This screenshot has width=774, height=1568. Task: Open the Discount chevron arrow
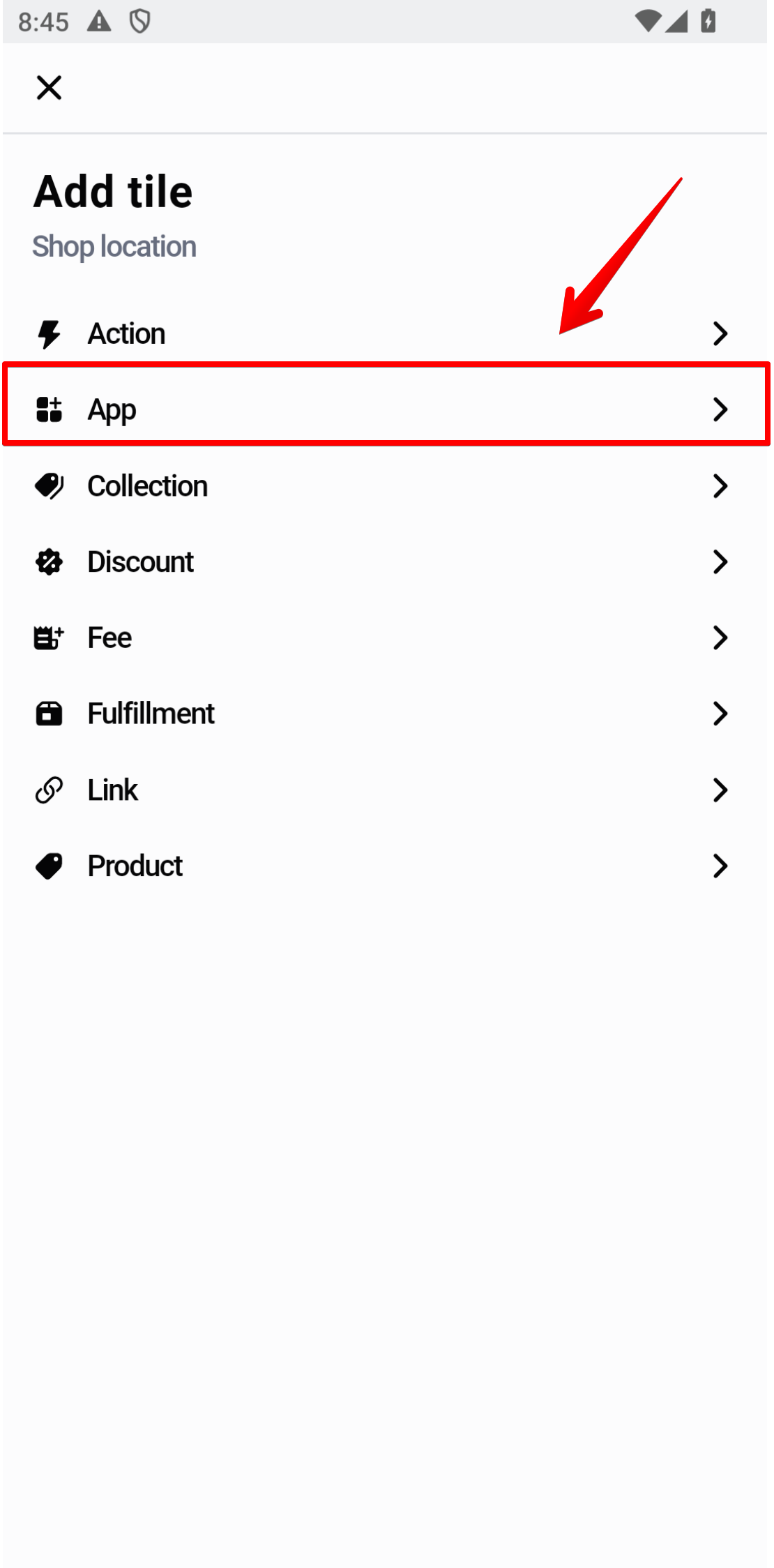(x=720, y=562)
